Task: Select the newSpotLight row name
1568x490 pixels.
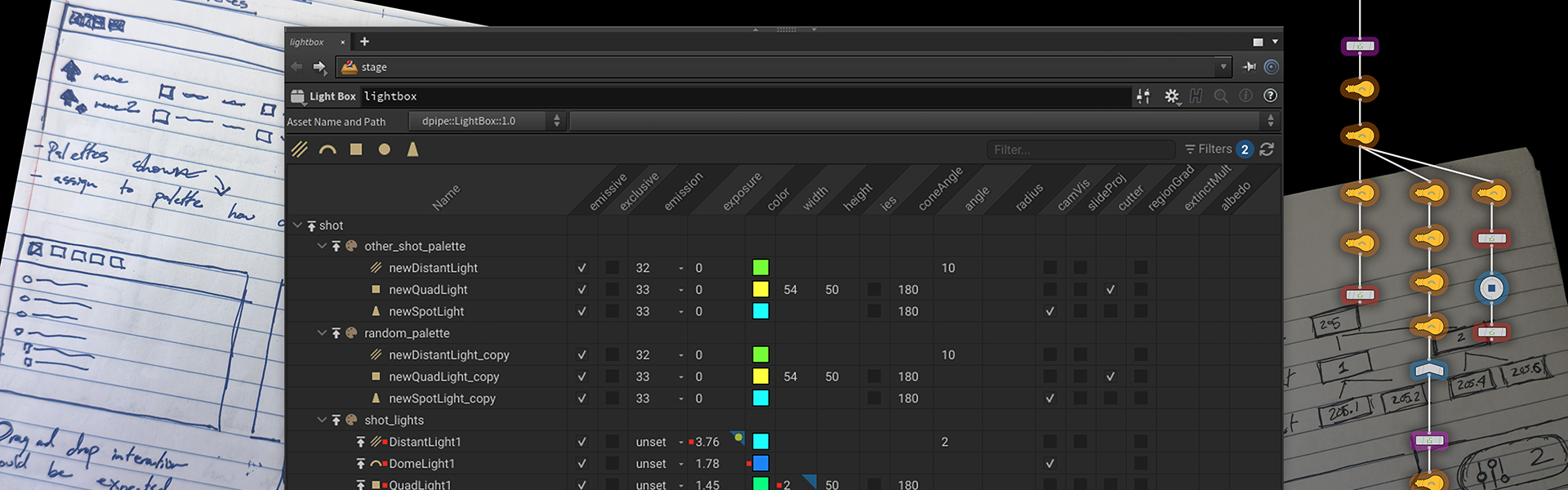Action: (x=426, y=311)
